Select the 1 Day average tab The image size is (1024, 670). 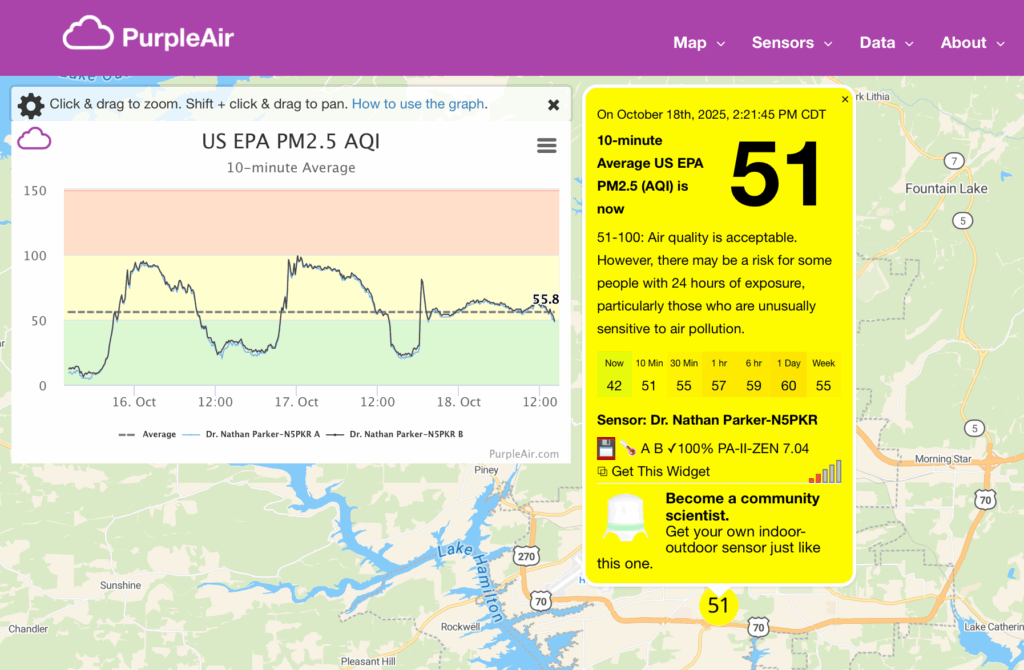pos(789,375)
